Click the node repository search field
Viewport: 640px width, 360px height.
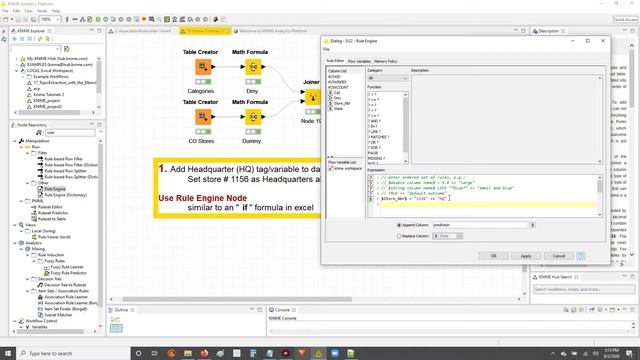70,133
